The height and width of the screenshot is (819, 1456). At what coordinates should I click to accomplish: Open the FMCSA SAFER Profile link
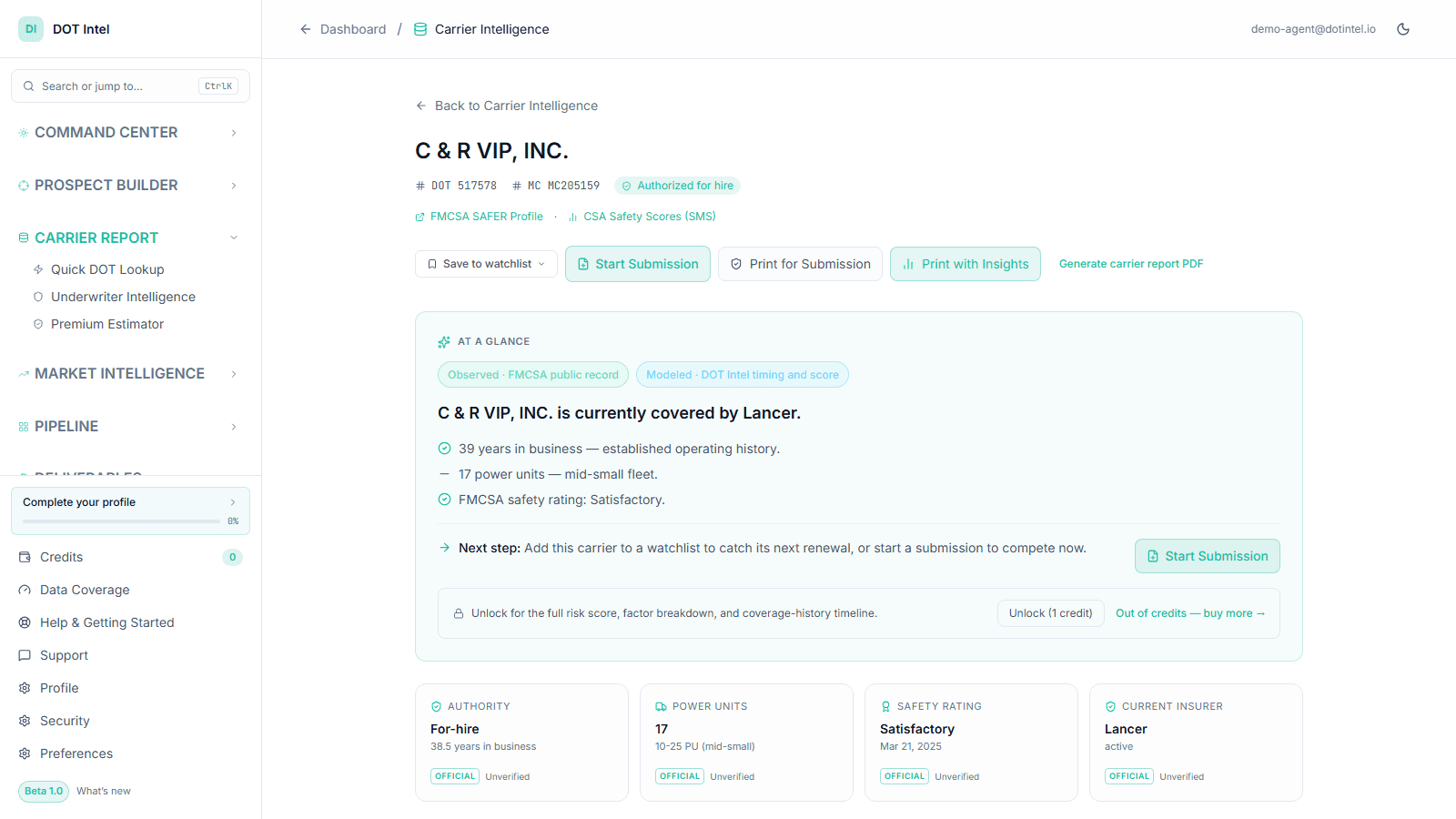pos(480,217)
